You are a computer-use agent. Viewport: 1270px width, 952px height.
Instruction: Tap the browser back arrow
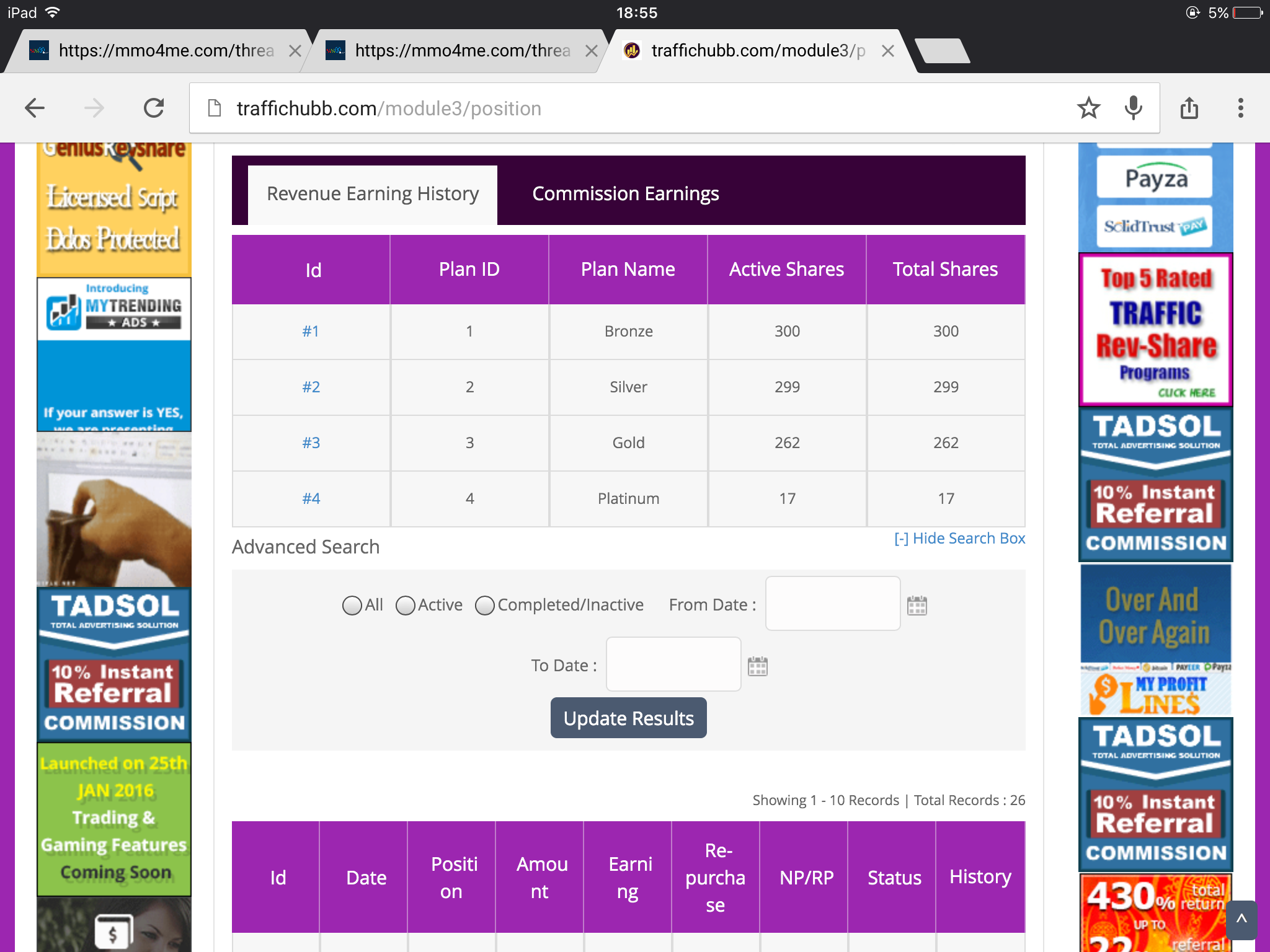coord(35,108)
